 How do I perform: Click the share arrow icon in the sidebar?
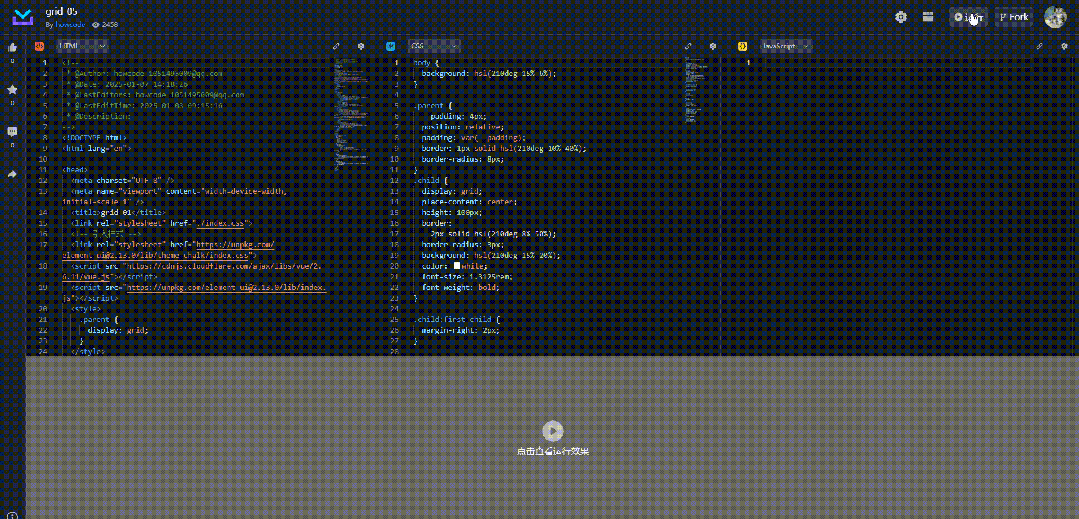12,174
